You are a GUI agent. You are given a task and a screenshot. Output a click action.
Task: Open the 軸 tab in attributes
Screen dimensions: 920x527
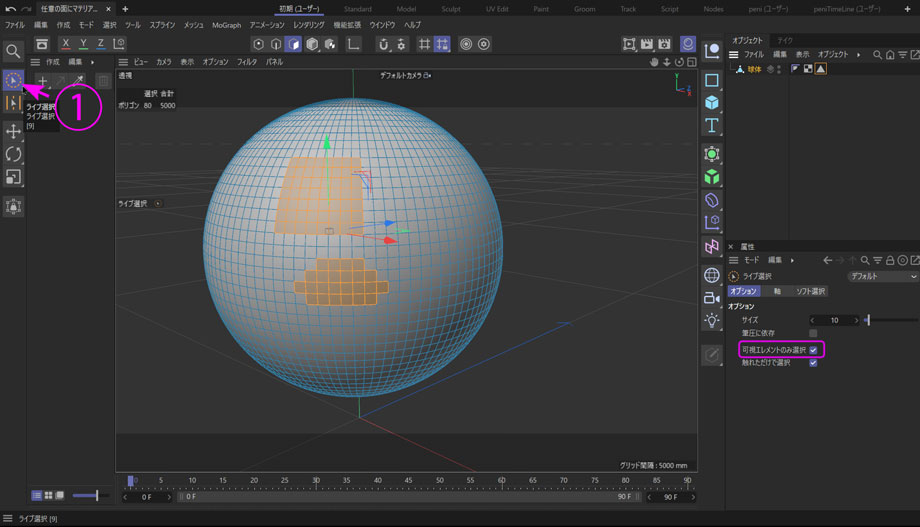coord(778,291)
